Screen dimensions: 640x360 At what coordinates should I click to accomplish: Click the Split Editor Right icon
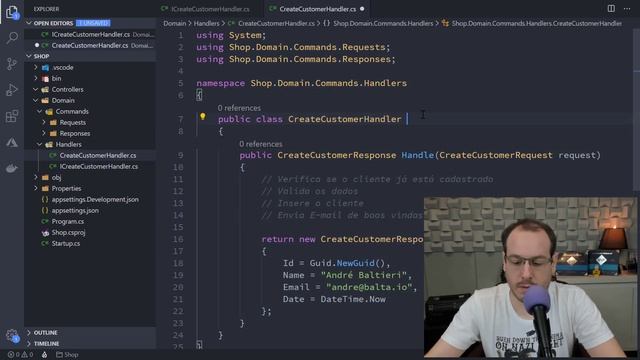click(x=611, y=9)
